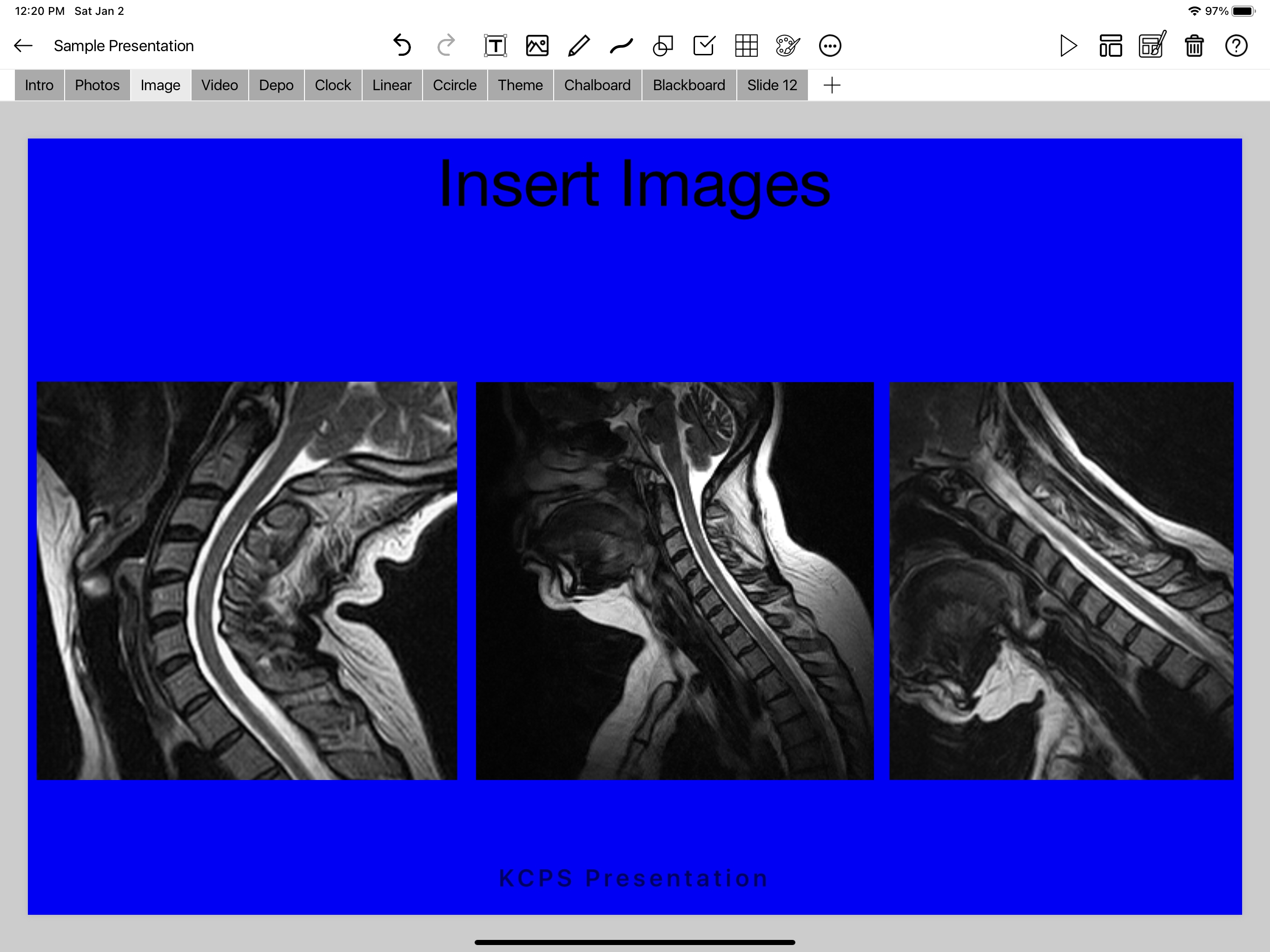Screen dimensions: 1270x952
Task: Select the Image tab
Action: coord(160,86)
